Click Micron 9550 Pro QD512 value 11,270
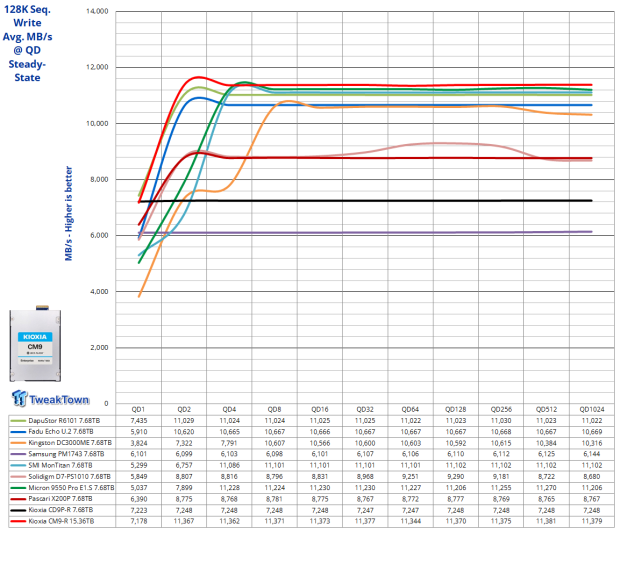The width and height of the screenshot is (620, 568). click(x=546, y=488)
